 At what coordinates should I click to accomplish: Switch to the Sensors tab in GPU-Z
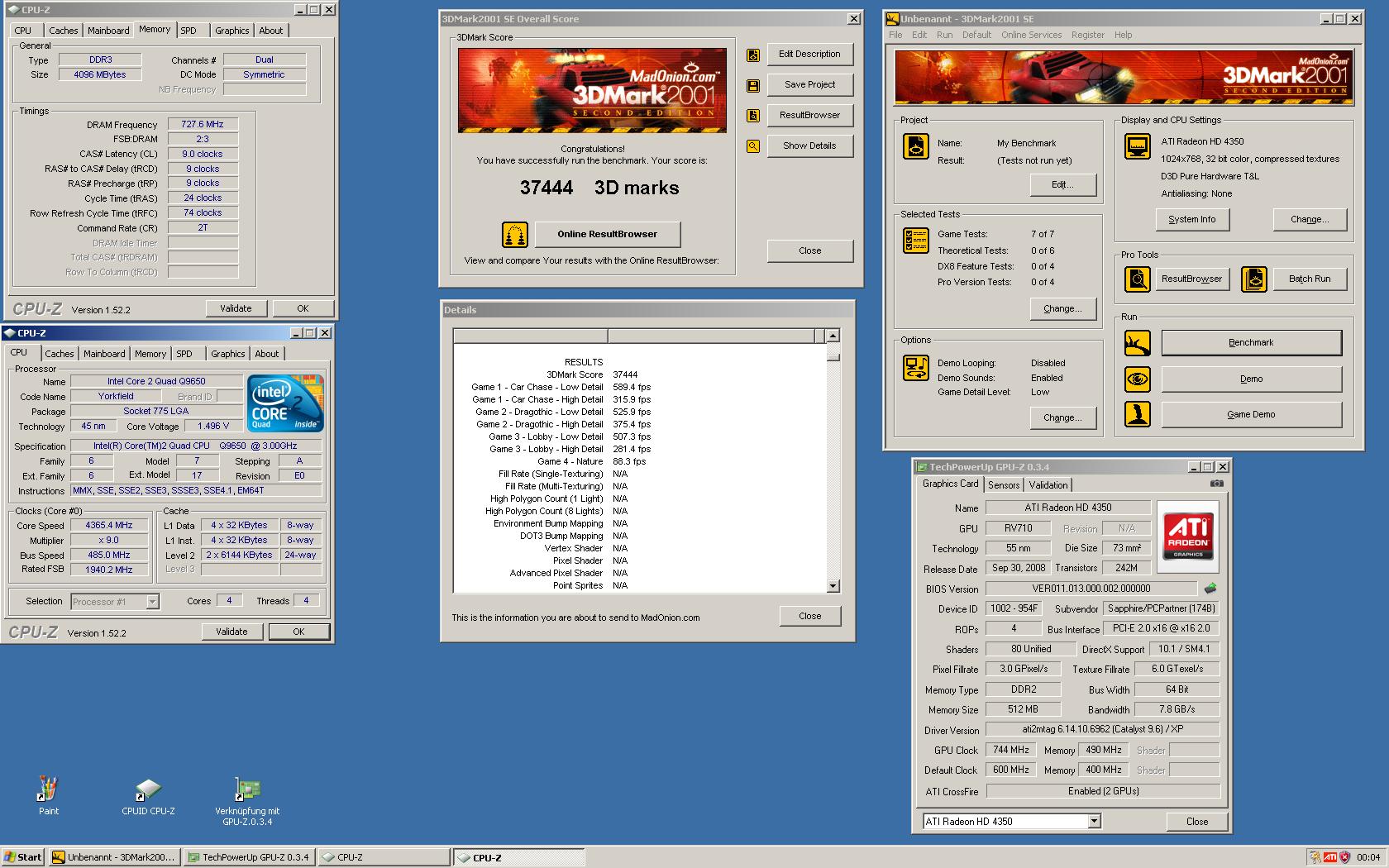click(1004, 485)
